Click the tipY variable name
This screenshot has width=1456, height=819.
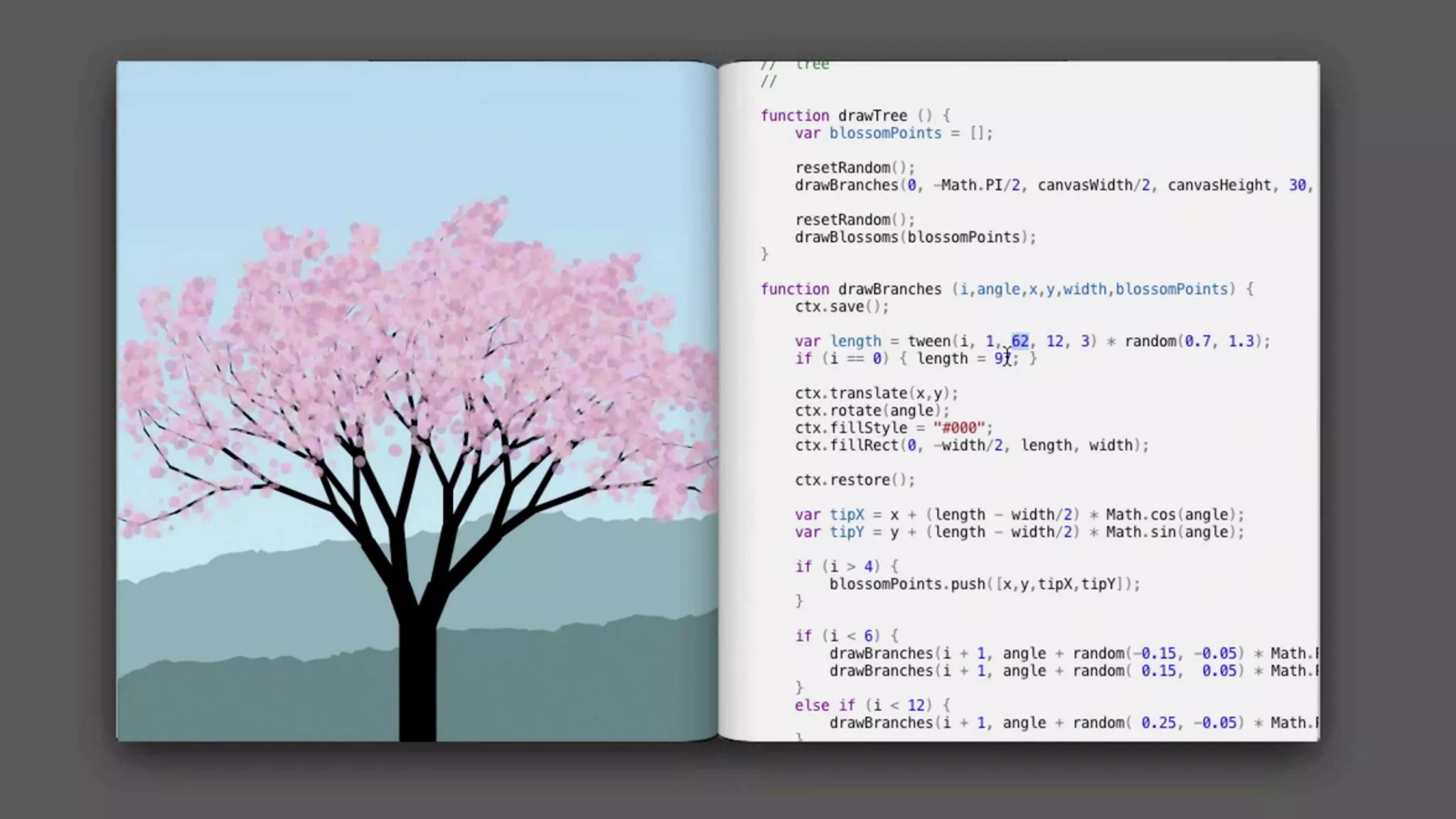tap(847, 532)
